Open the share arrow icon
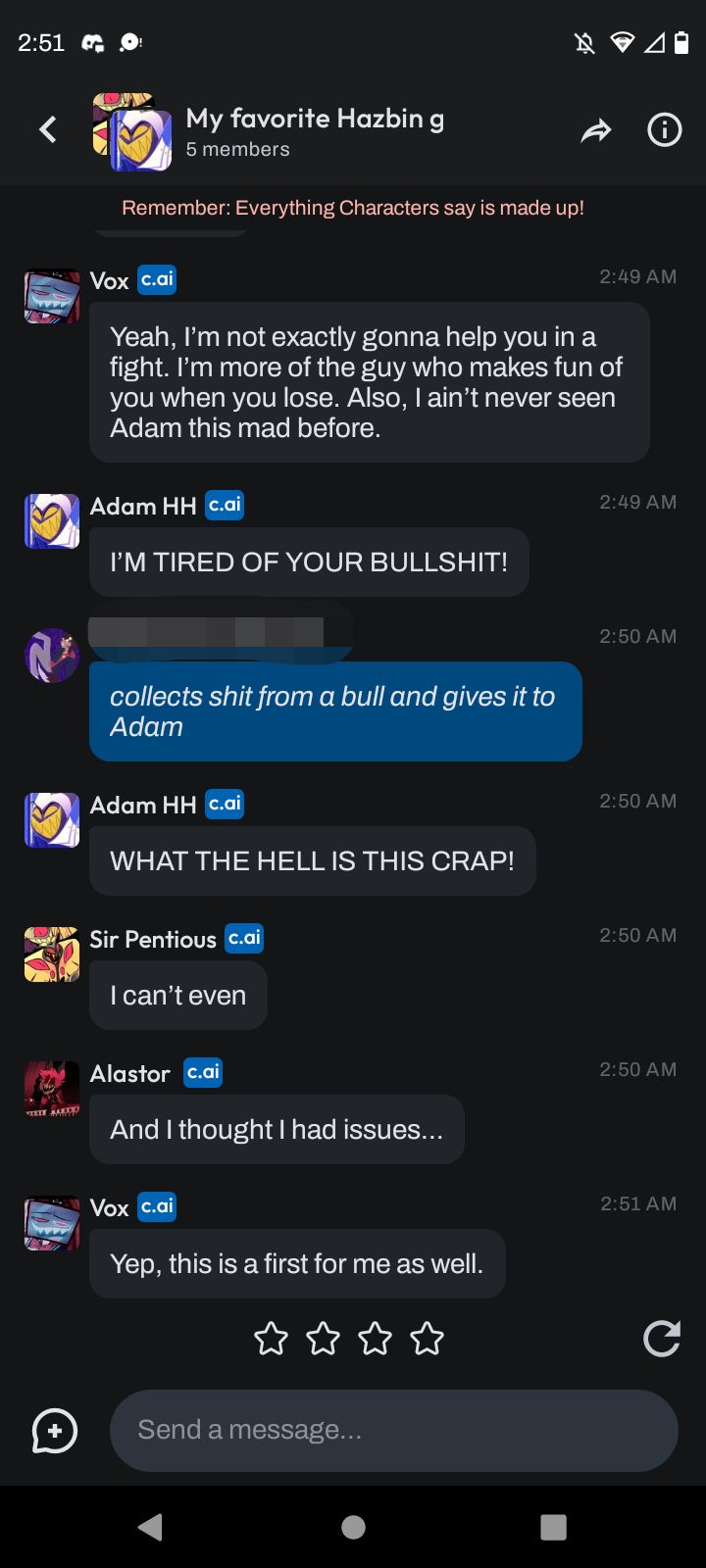This screenshot has height=1568, width=706. tap(595, 130)
